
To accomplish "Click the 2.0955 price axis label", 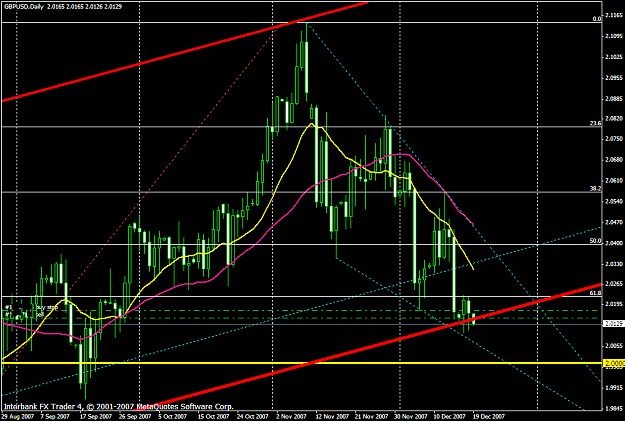I will pyautogui.click(x=614, y=78).
